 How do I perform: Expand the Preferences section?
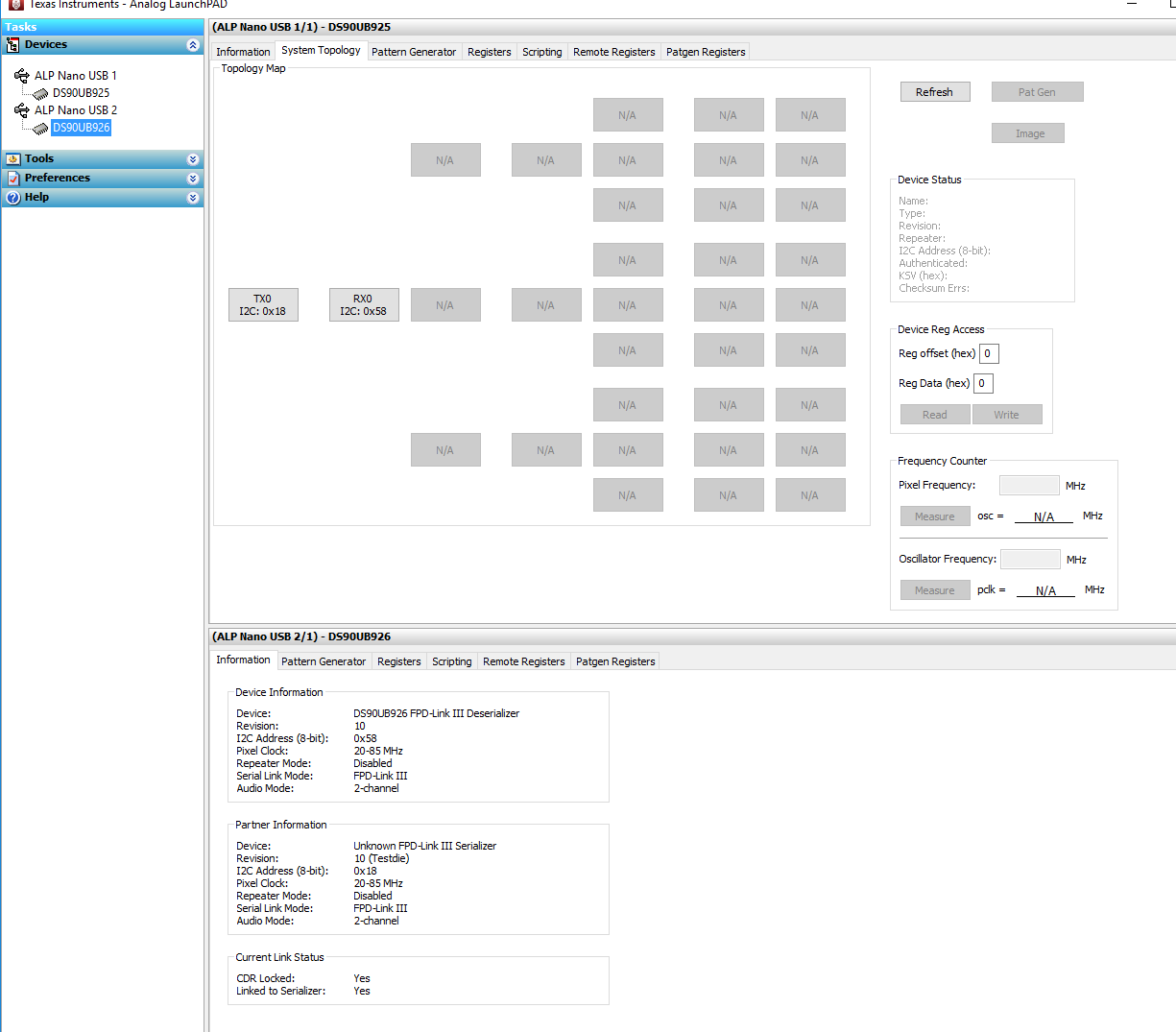click(192, 178)
